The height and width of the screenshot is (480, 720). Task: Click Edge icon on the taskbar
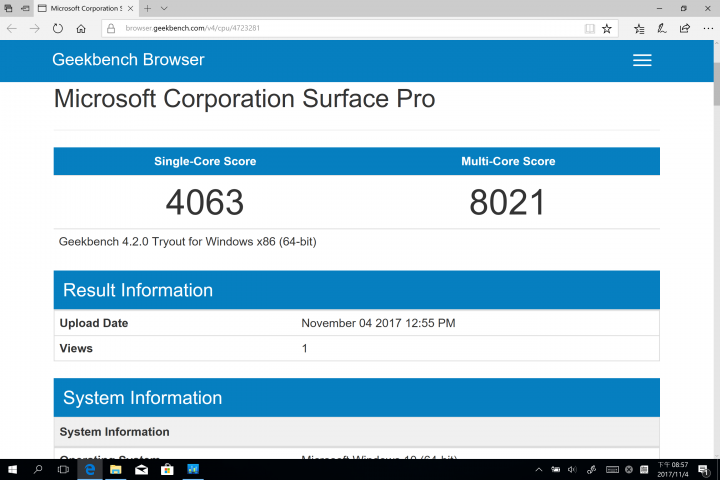pyautogui.click(x=90, y=469)
